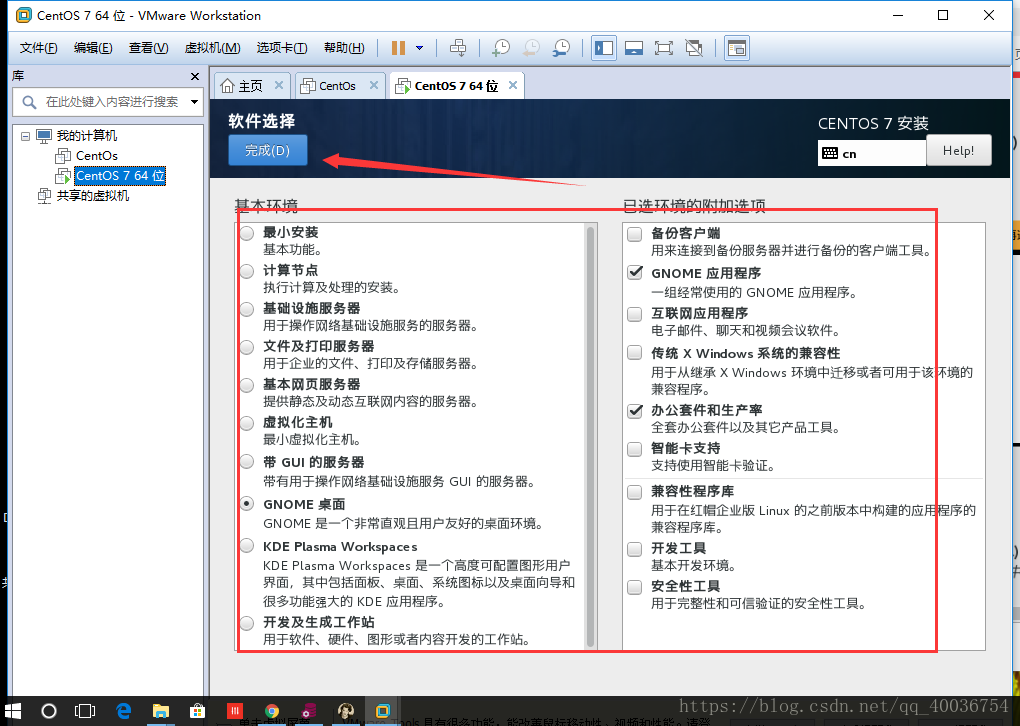Screen dimensions: 1020x726
Task: Switch to Unity mode icon
Action: (x=694, y=47)
